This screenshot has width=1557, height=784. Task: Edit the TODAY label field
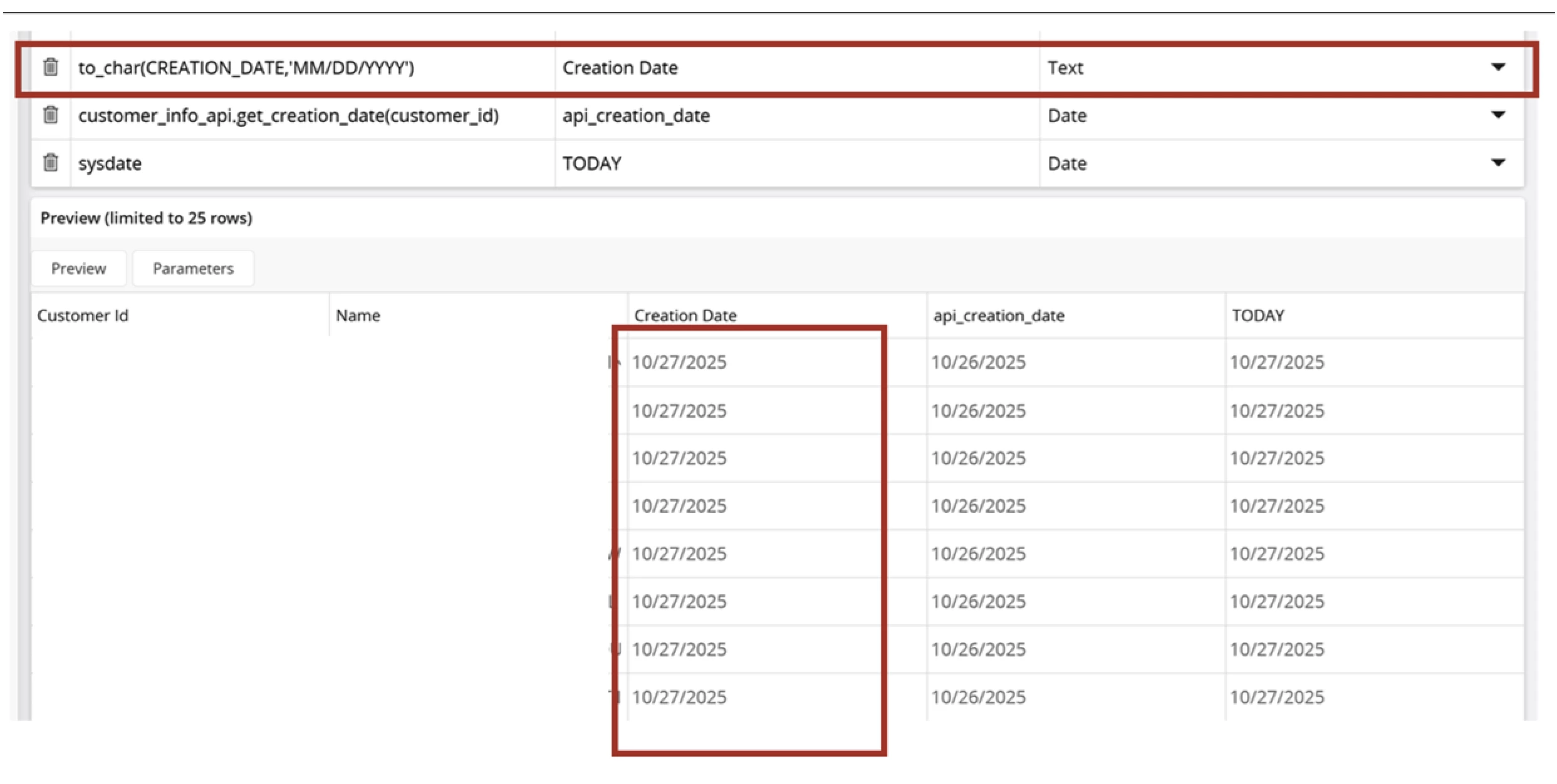(x=591, y=163)
